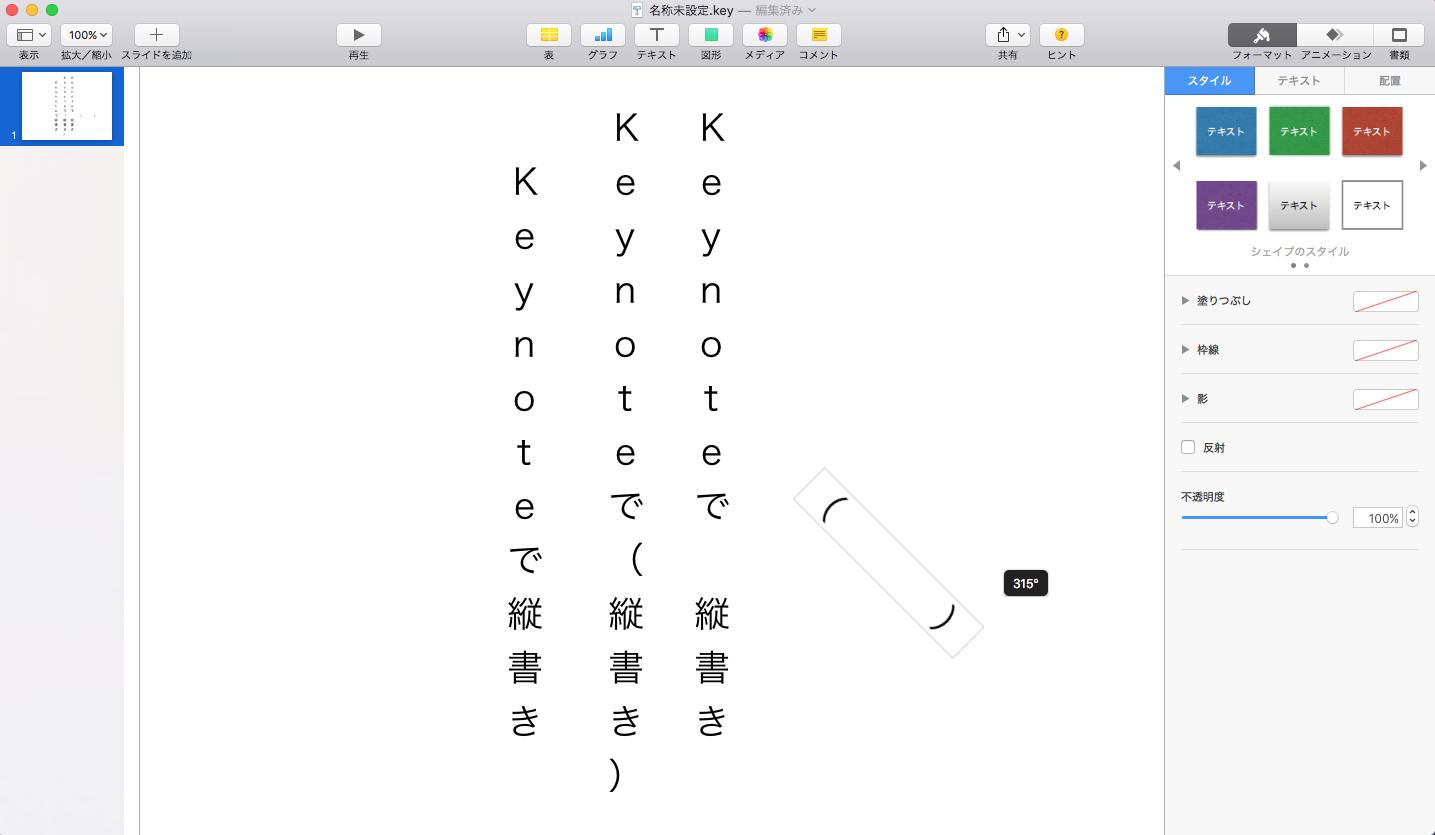This screenshot has height=835, width=1435.
Task: Add a slide with スライドを追加
Action: pyautogui.click(x=156, y=35)
